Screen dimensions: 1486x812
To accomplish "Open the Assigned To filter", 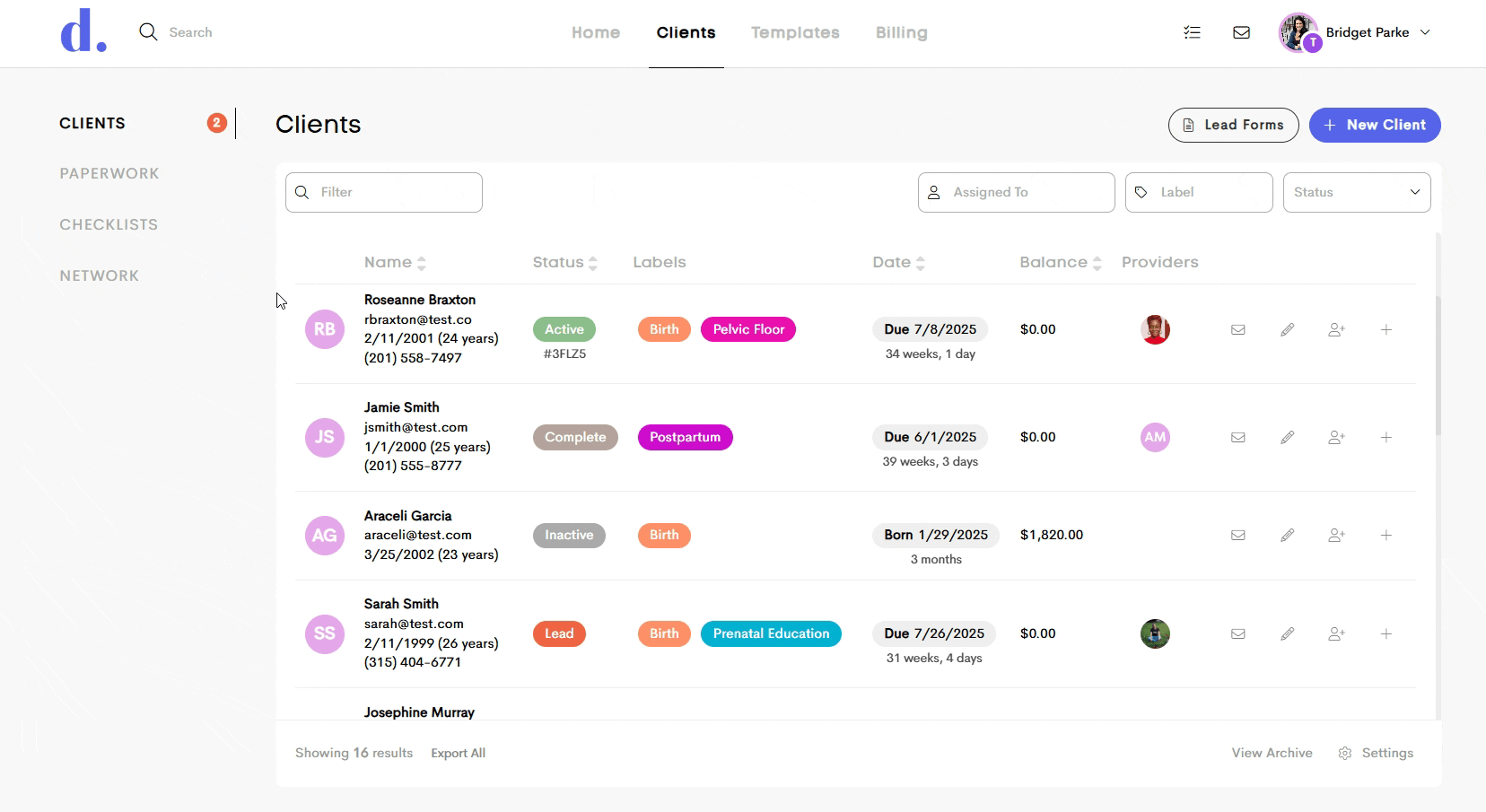I will click(x=1016, y=192).
